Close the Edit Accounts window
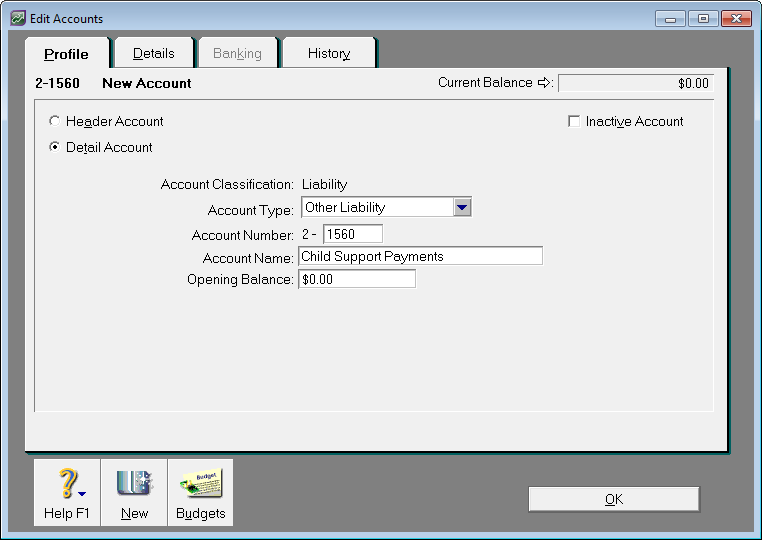This screenshot has height=540, width=762. (x=736, y=19)
